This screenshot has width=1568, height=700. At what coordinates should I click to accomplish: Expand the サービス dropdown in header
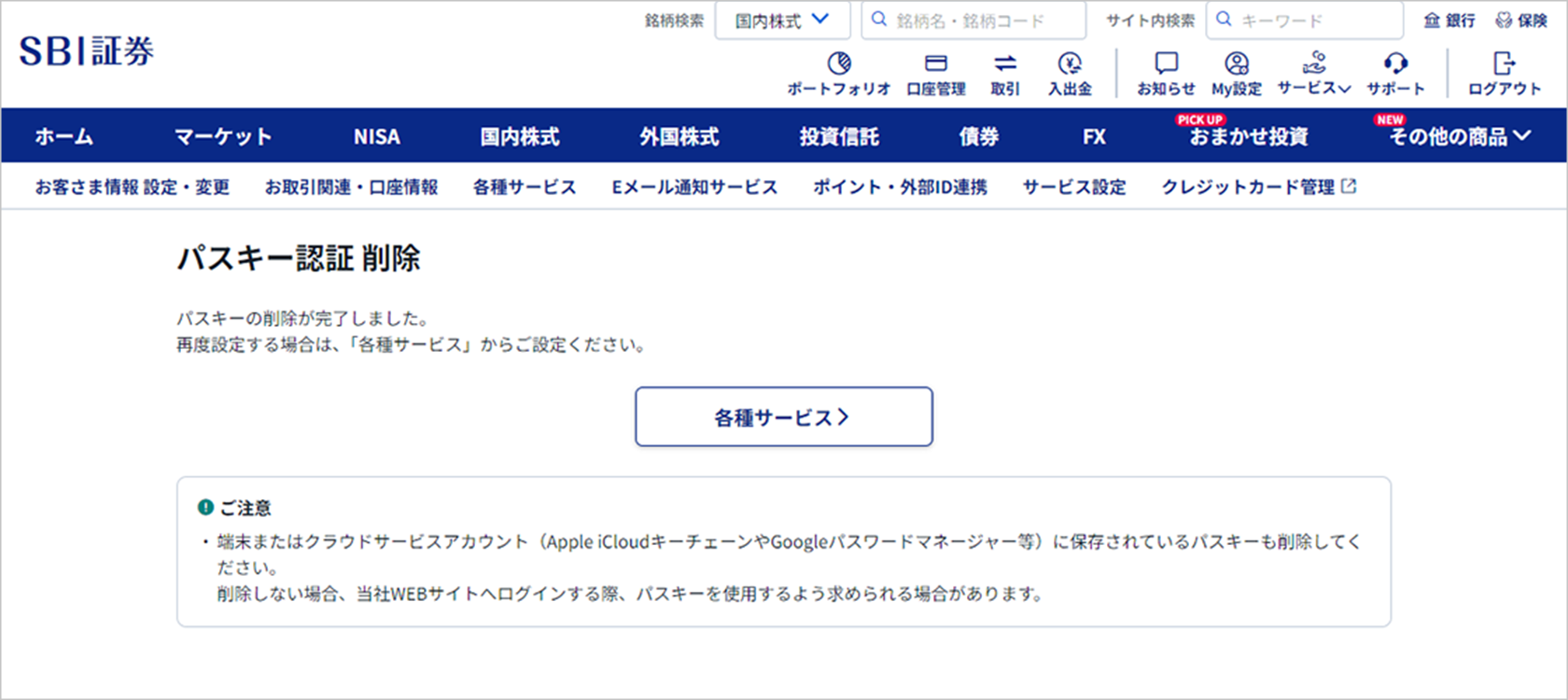(1314, 73)
